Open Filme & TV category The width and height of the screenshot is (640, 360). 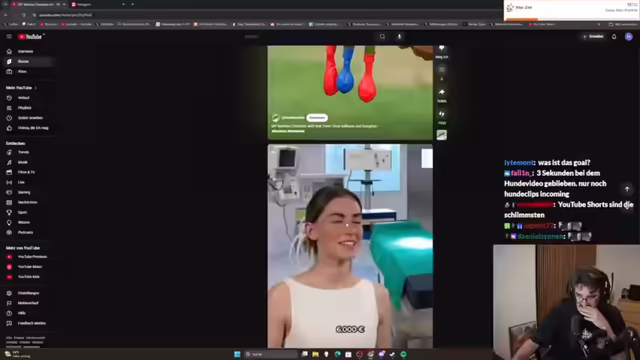[x=27, y=172]
